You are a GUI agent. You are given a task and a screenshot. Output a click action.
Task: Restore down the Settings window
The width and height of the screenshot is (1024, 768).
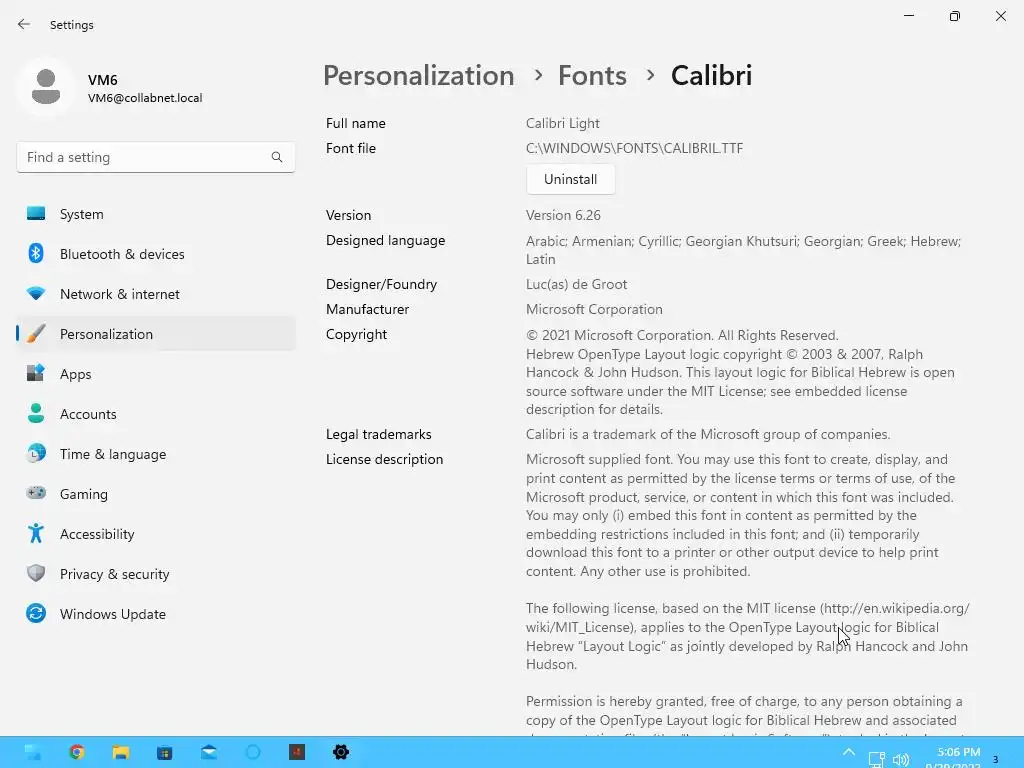point(955,16)
